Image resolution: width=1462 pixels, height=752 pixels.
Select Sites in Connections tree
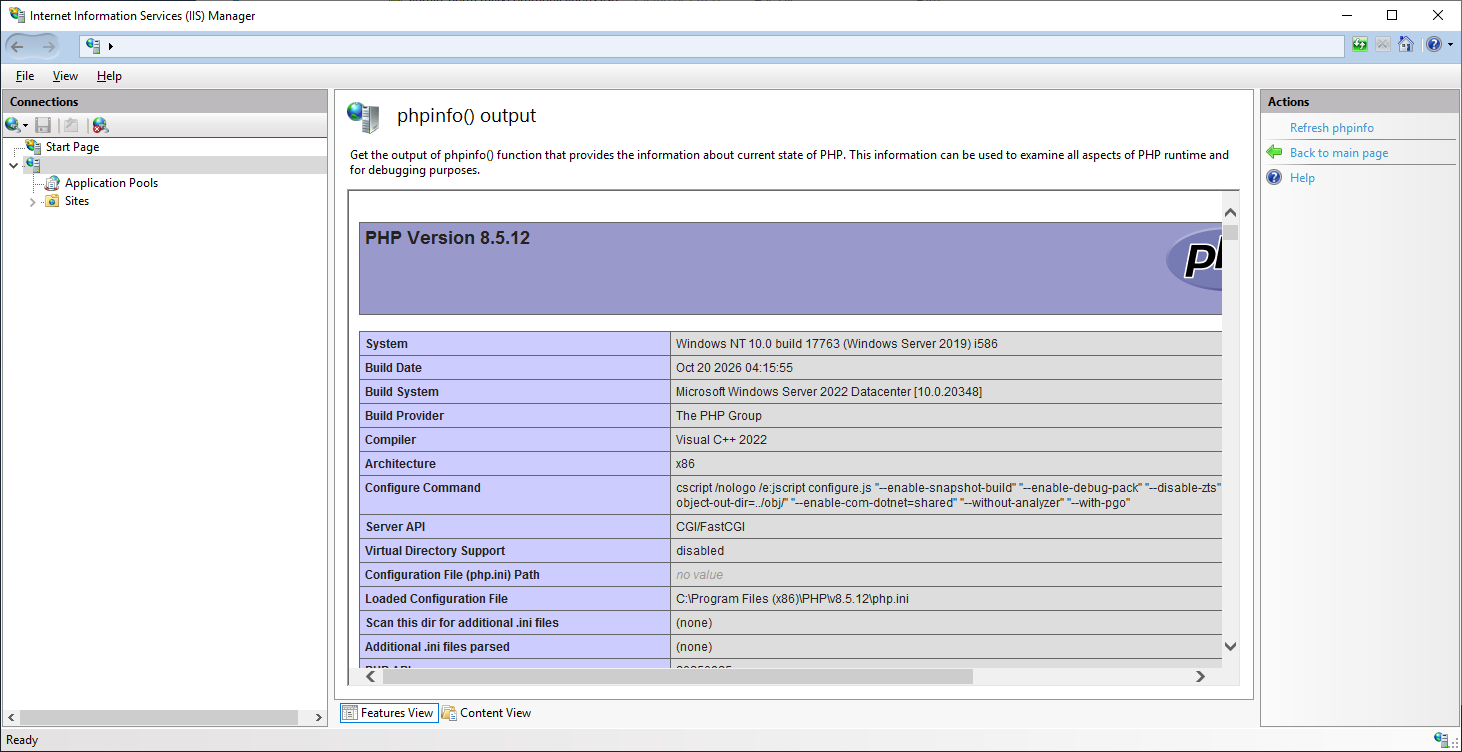pos(77,201)
